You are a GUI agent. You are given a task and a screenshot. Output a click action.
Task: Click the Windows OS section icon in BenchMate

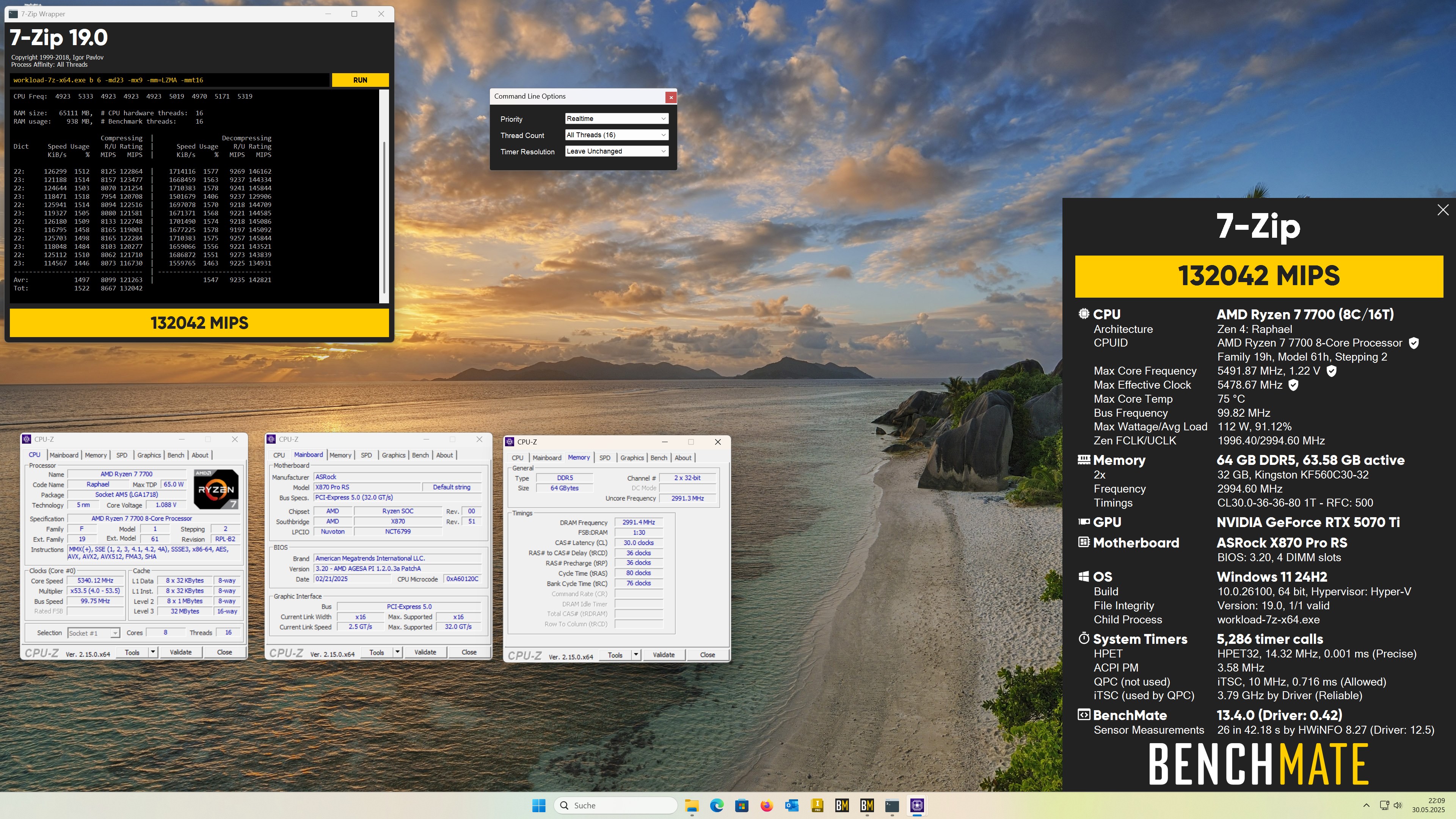(1084, 576)
